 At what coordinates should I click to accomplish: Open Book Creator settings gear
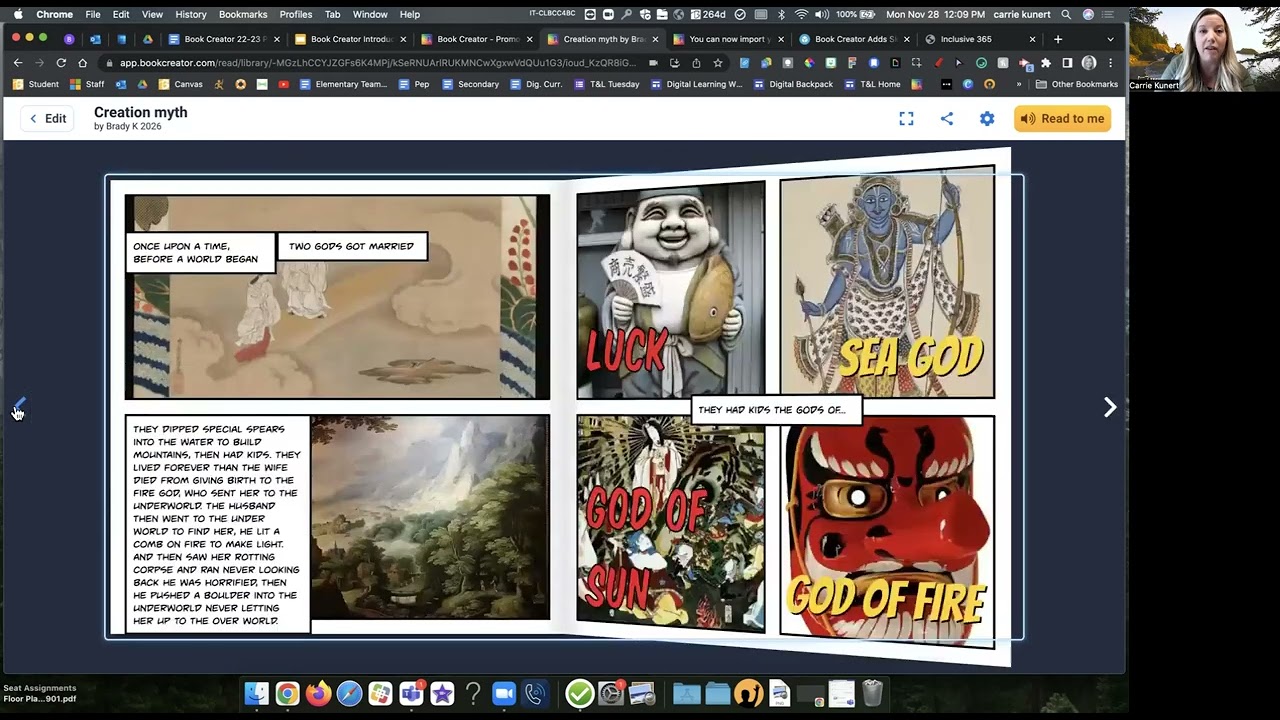click(x=987, y=118)
